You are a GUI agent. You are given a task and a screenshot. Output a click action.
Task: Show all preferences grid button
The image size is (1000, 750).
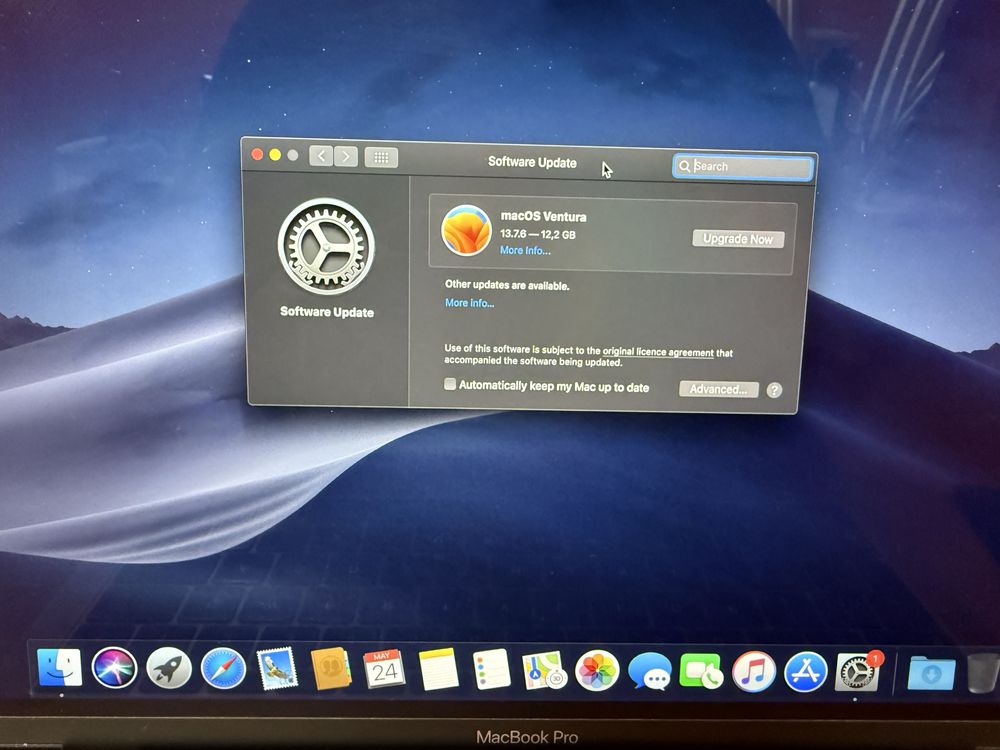[381, 157]
